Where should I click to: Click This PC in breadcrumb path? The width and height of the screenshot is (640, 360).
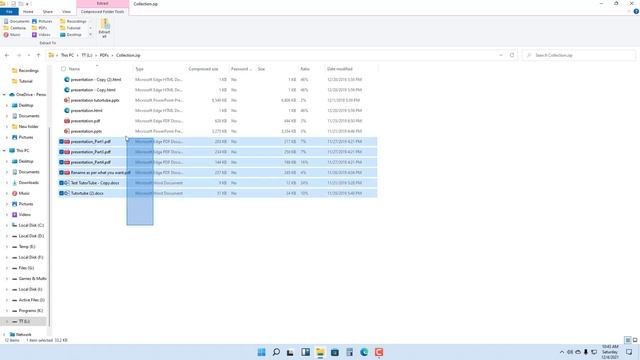67,55
